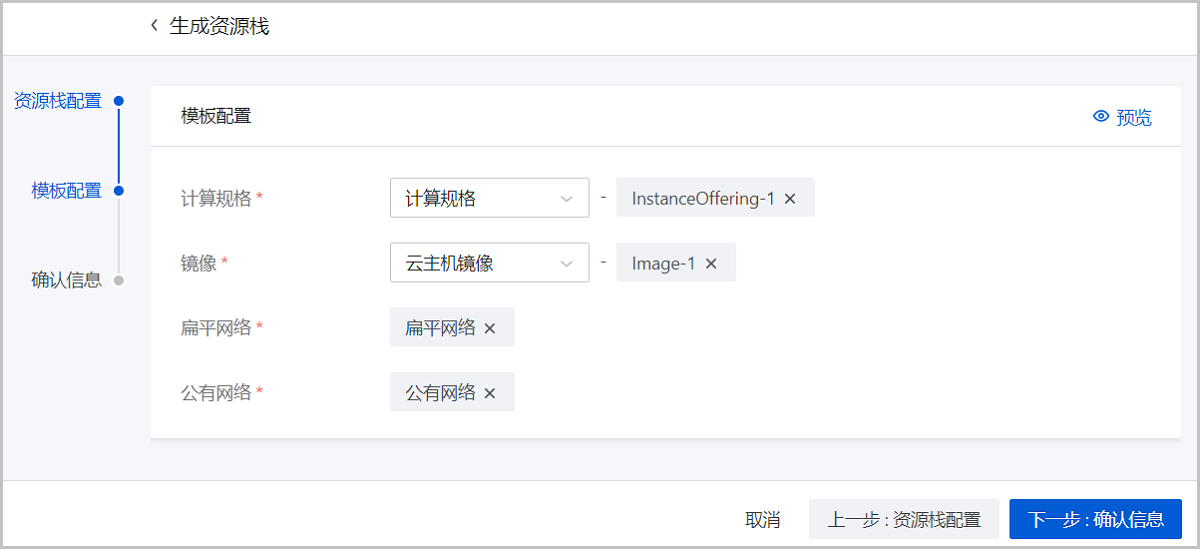The height and width of the screenshot is (549, 1200).
Task: Click 下一步：确认信息 button
Action: tap(1096, 519)
